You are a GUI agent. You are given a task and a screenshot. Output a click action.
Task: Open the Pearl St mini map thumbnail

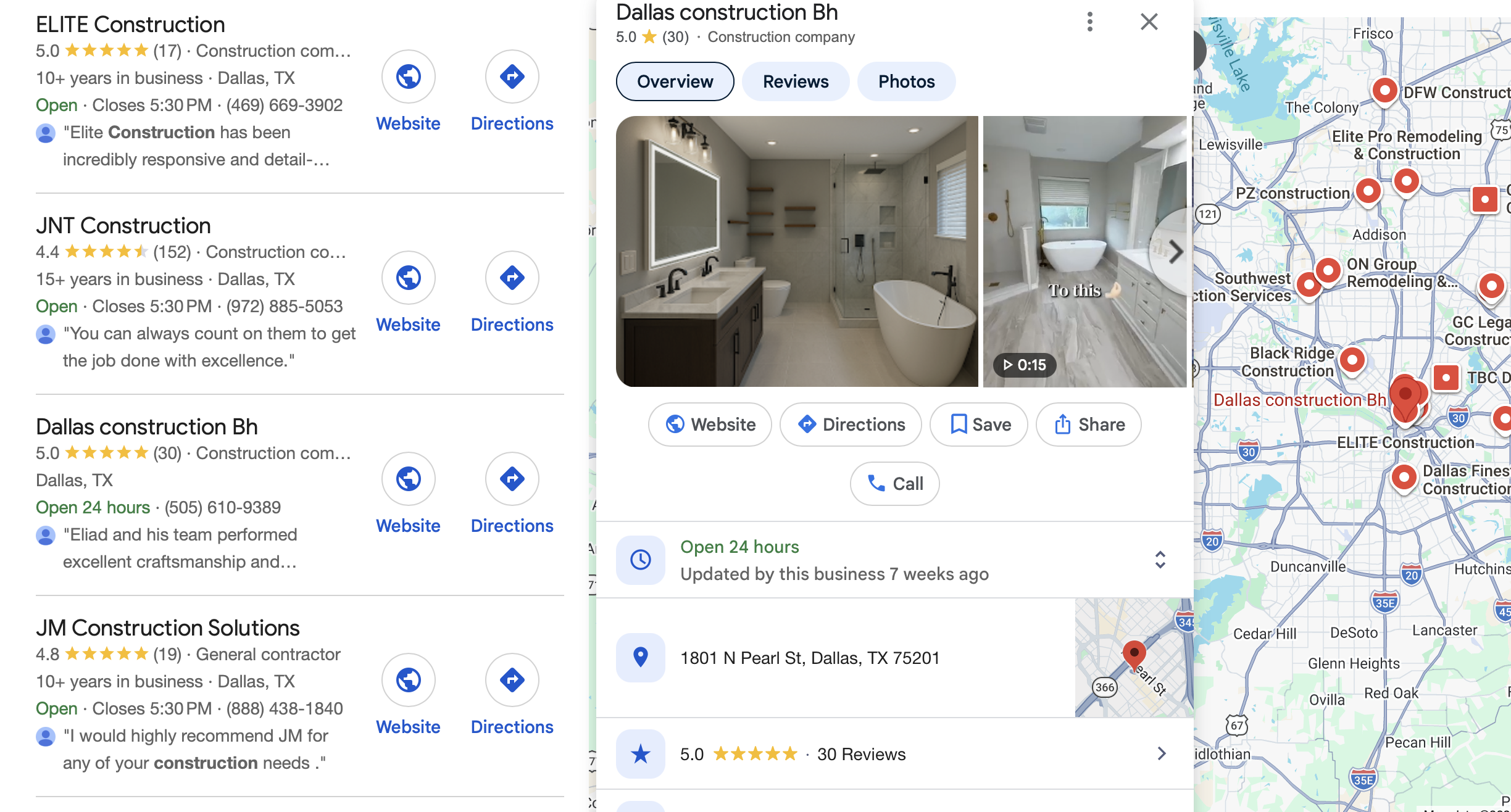[x=1134, y=658]
